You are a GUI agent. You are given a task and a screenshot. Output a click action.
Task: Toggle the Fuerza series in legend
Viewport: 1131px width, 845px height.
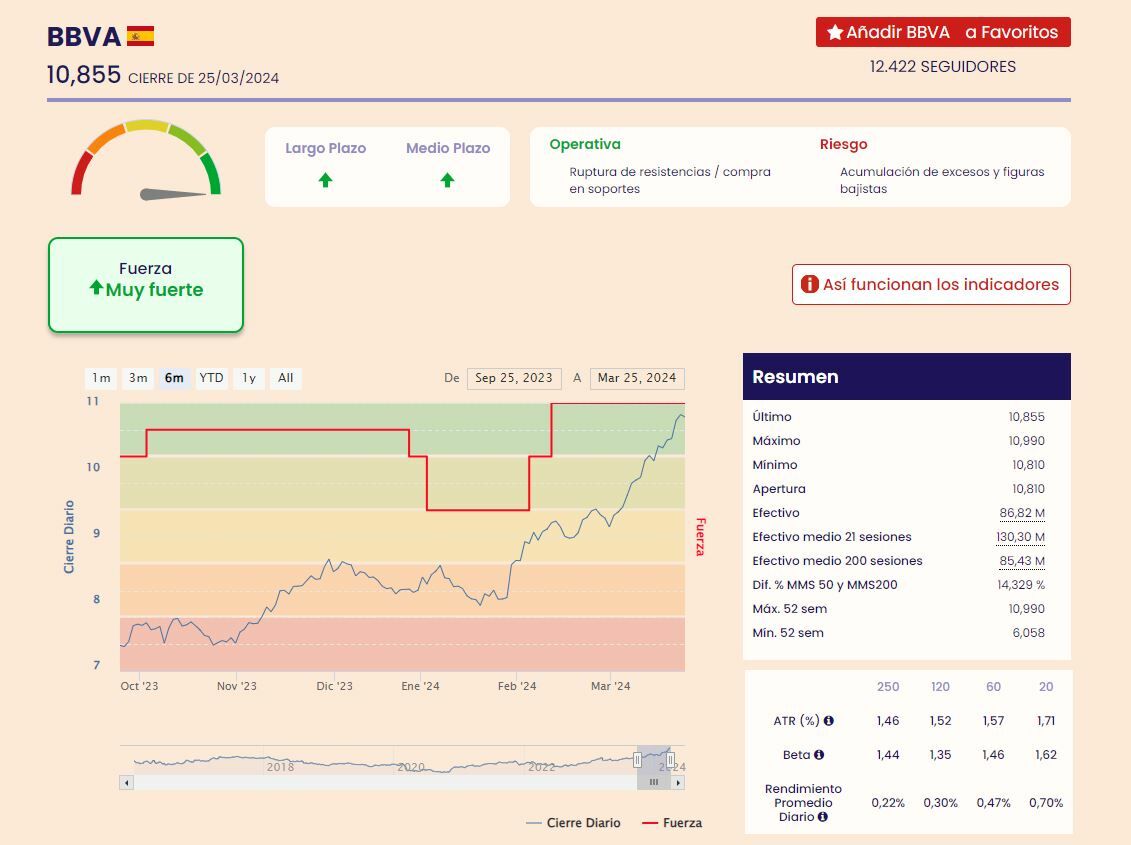point(672,823)
